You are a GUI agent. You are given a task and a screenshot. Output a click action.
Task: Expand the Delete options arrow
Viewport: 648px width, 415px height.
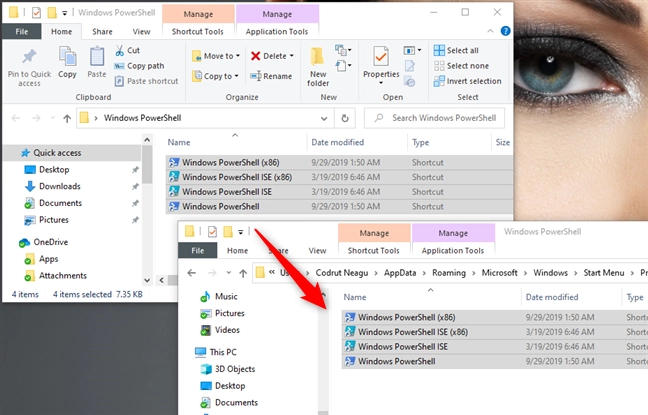(291, 56)
